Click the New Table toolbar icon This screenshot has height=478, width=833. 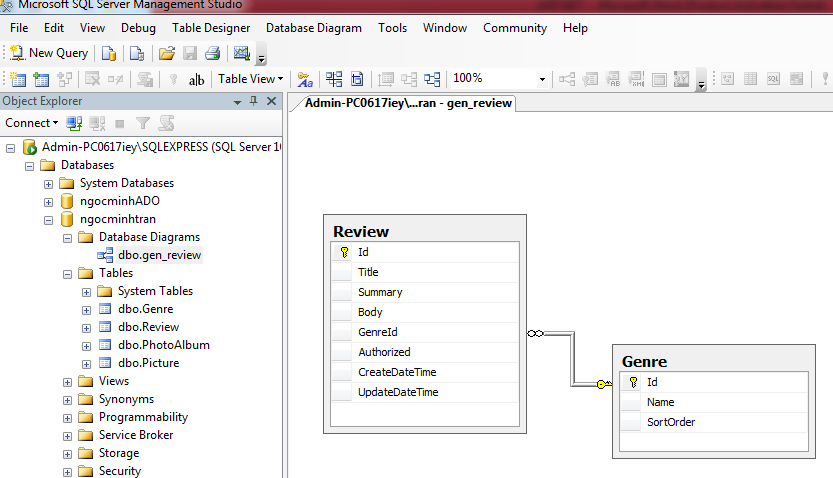[x=18, y=79]
